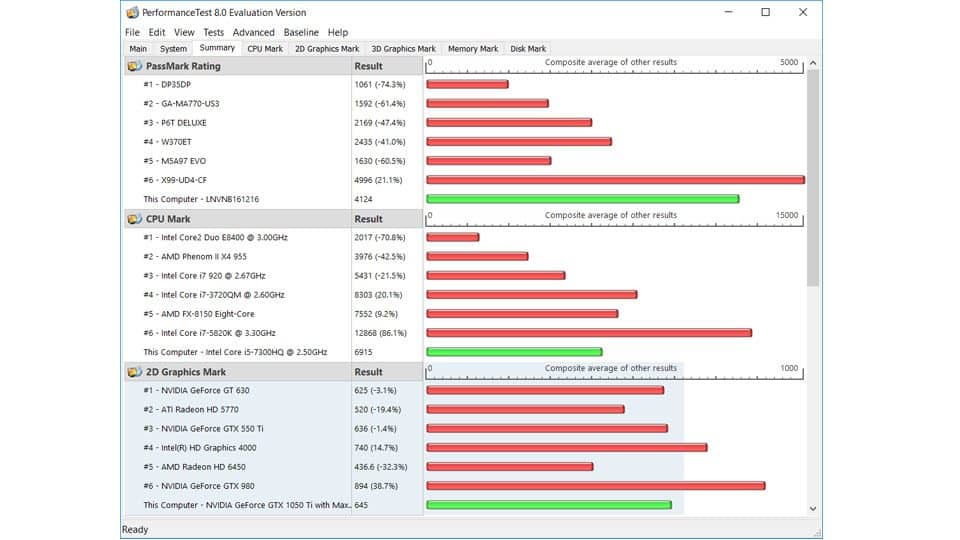
Task: Switch to the Disk Mark tab
Action: (528, 49)
